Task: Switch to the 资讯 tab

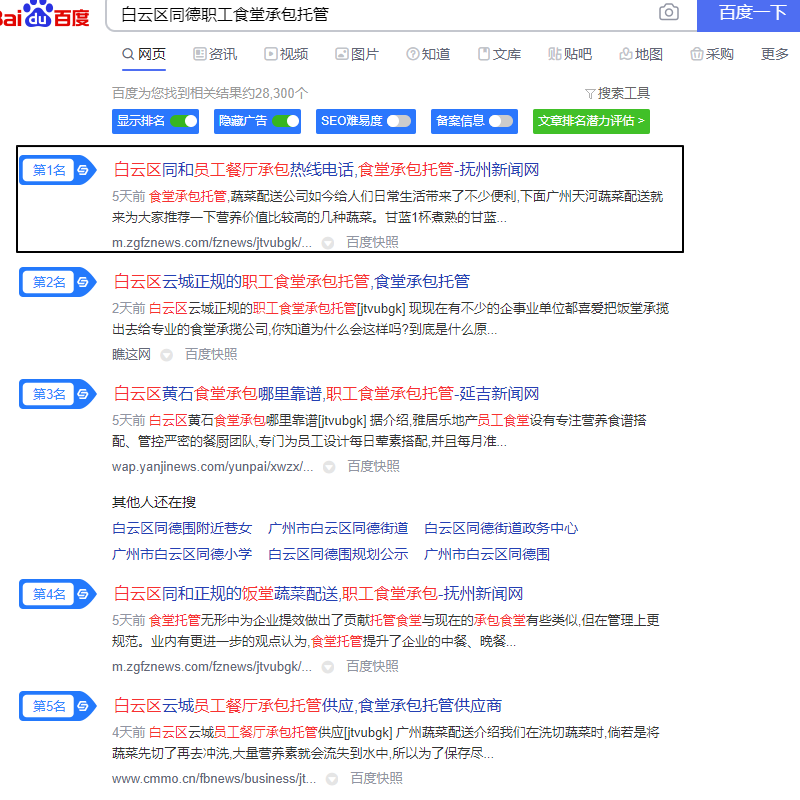Action: (215, 54)
